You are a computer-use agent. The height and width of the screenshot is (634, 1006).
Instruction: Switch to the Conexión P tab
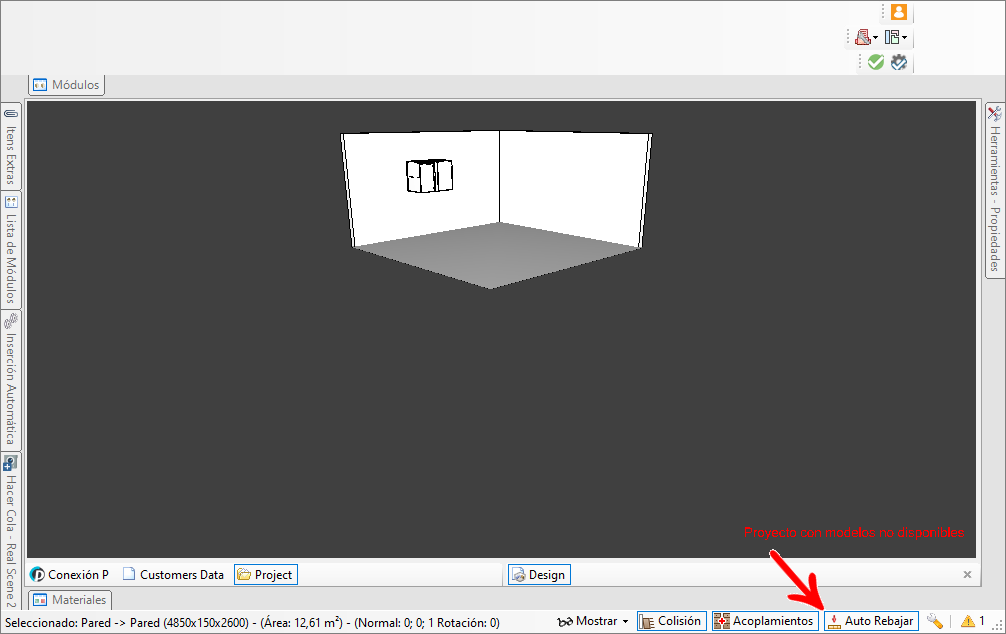(x=69, y=574)
